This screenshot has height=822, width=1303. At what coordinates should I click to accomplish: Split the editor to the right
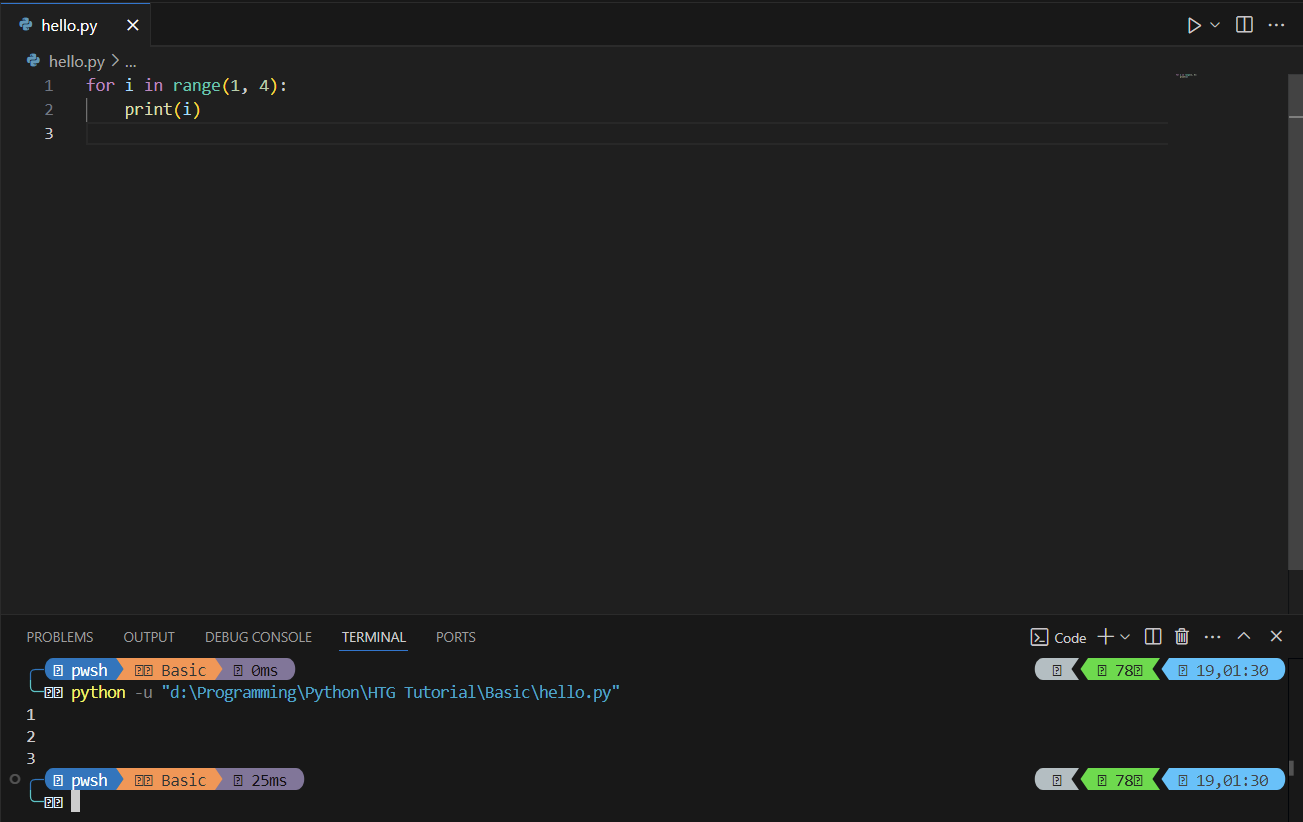pos(1244,25)
